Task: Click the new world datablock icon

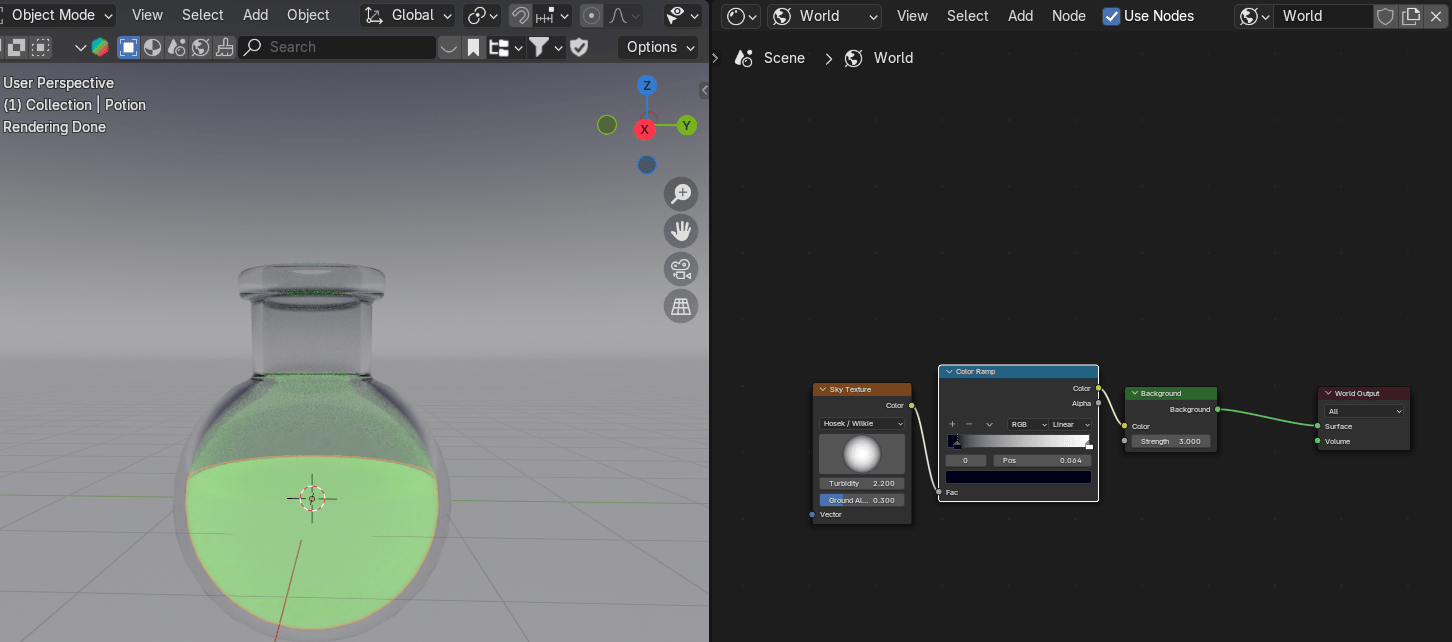Action: pos(1411,16)
